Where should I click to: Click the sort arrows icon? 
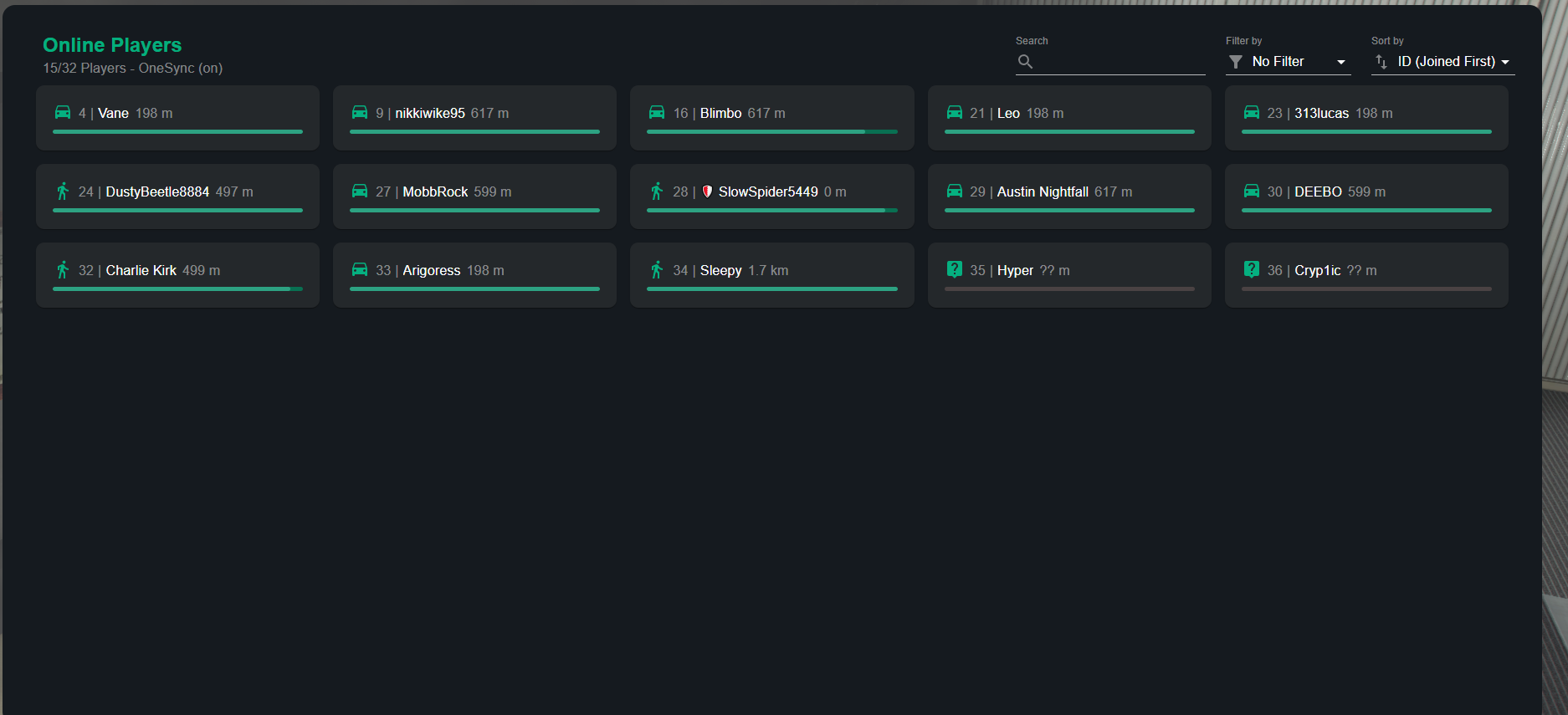[x=1381, y=62]
